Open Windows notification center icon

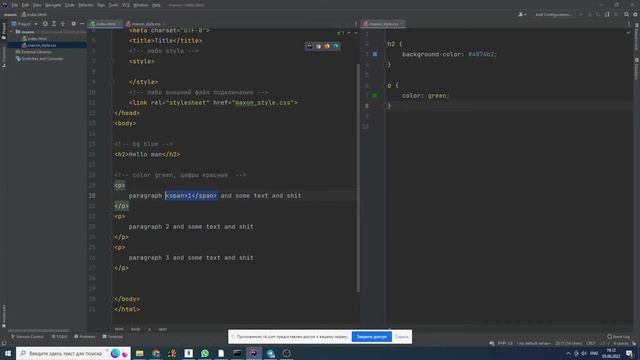point(629,353)
